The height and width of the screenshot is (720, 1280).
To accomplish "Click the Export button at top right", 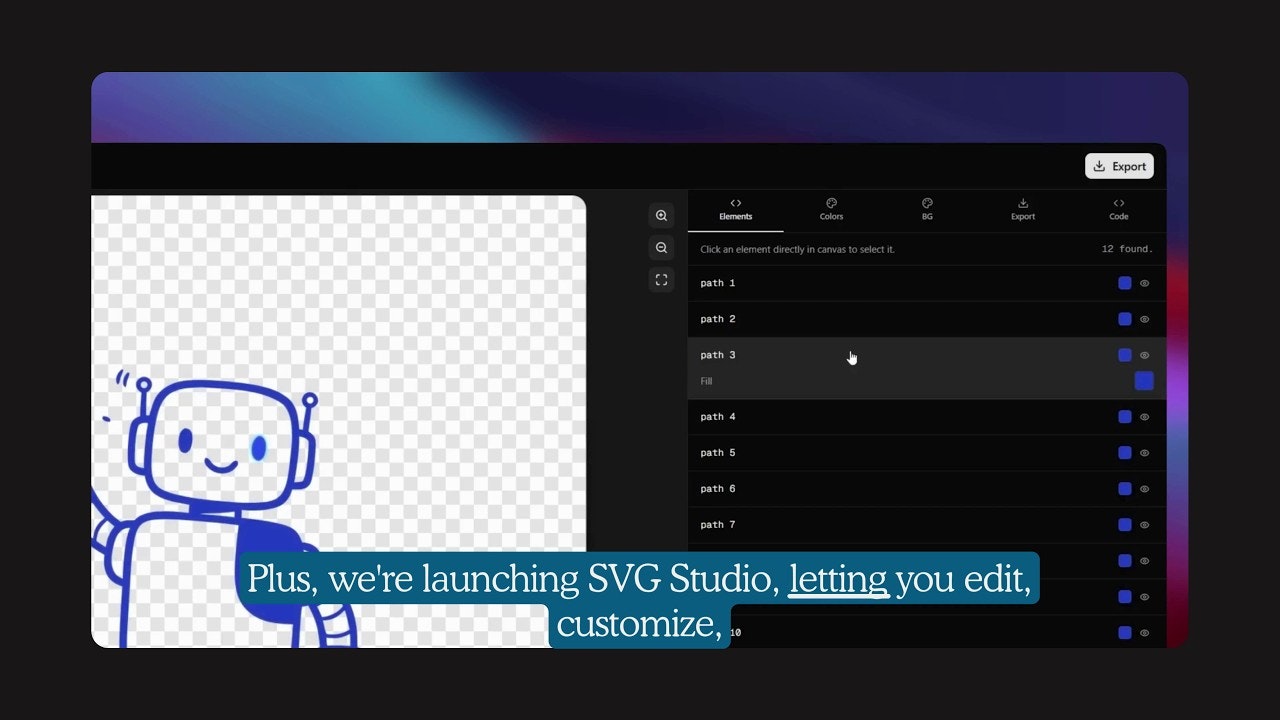I will (1119, 166).
